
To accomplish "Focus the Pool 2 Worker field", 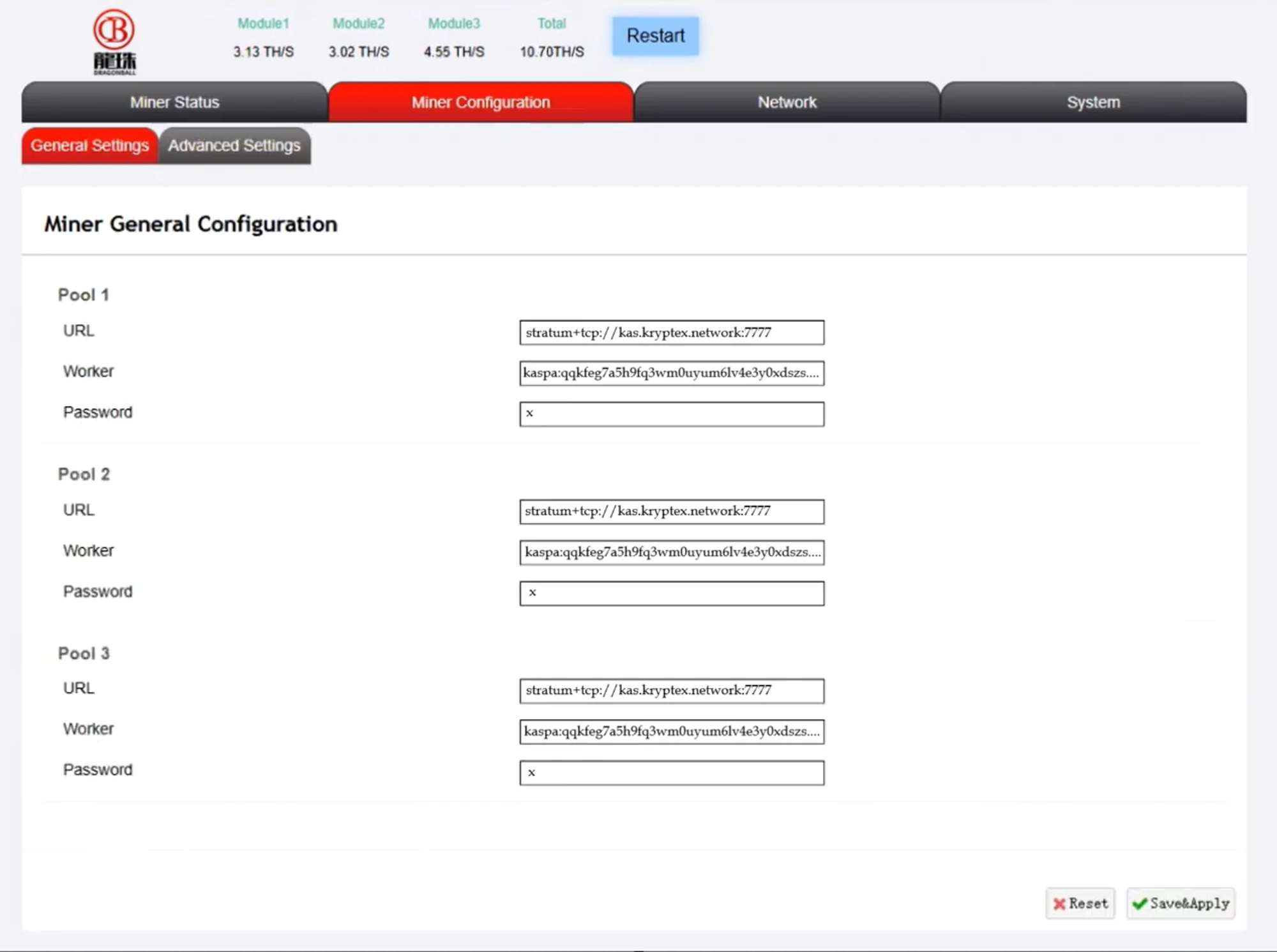I will (672, 552).
